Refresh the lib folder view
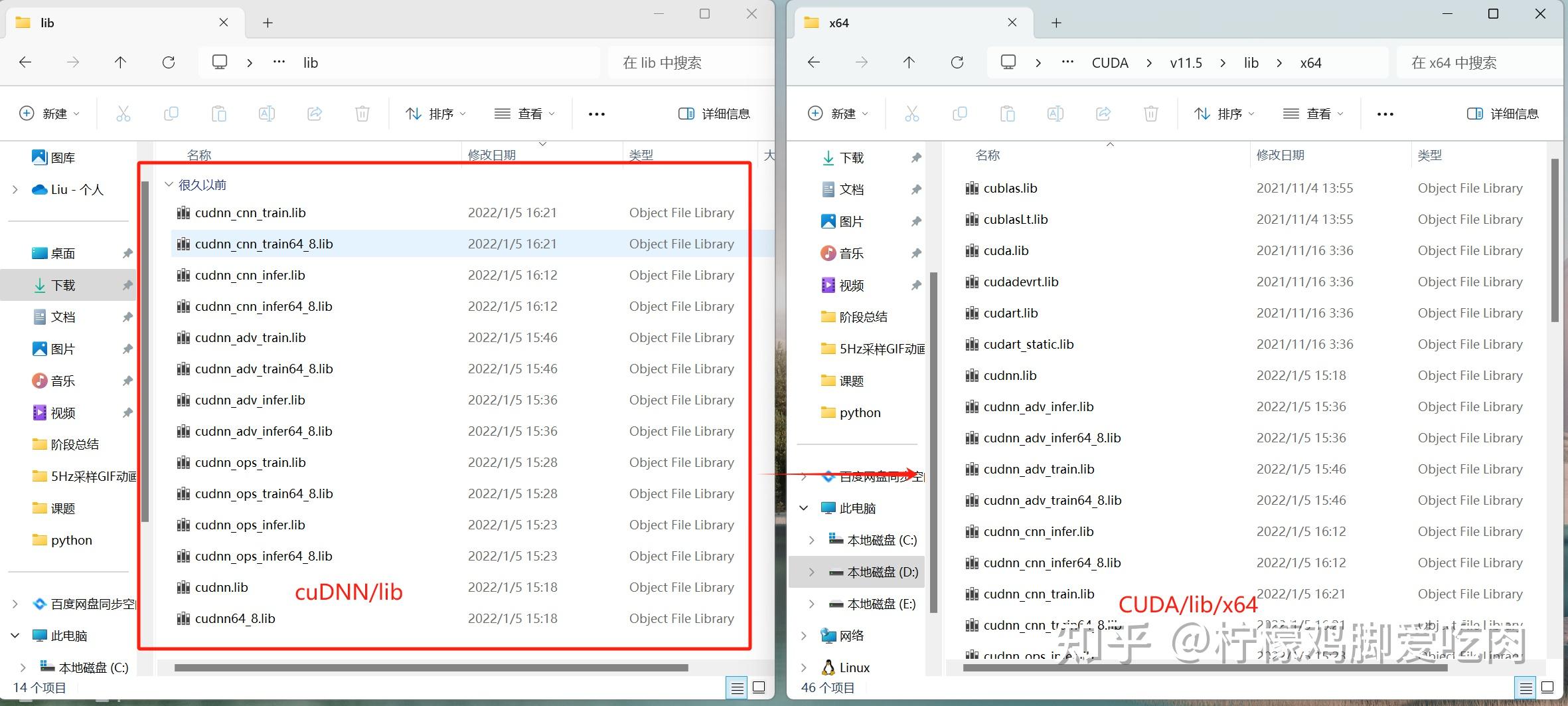The image size is (1568, 706). point(169,62)
